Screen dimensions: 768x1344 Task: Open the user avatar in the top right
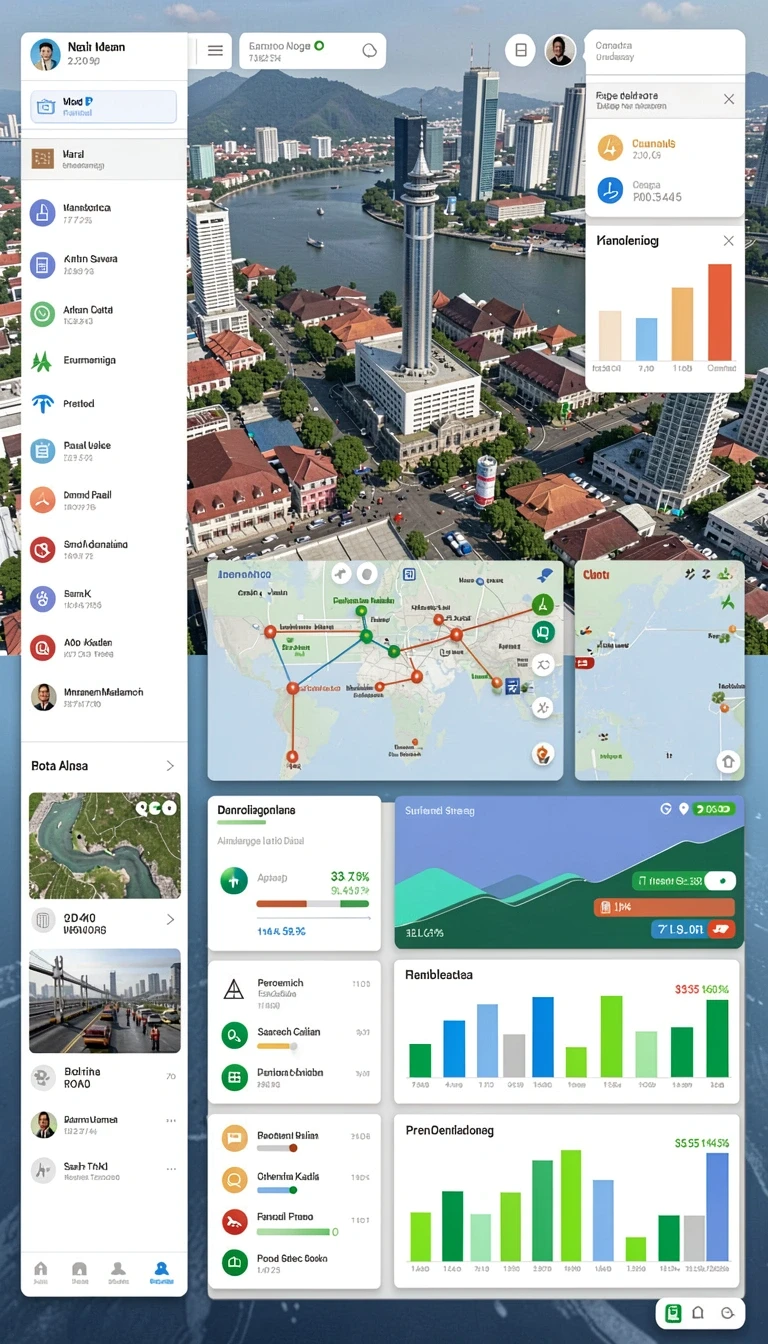tap(560, 50)
